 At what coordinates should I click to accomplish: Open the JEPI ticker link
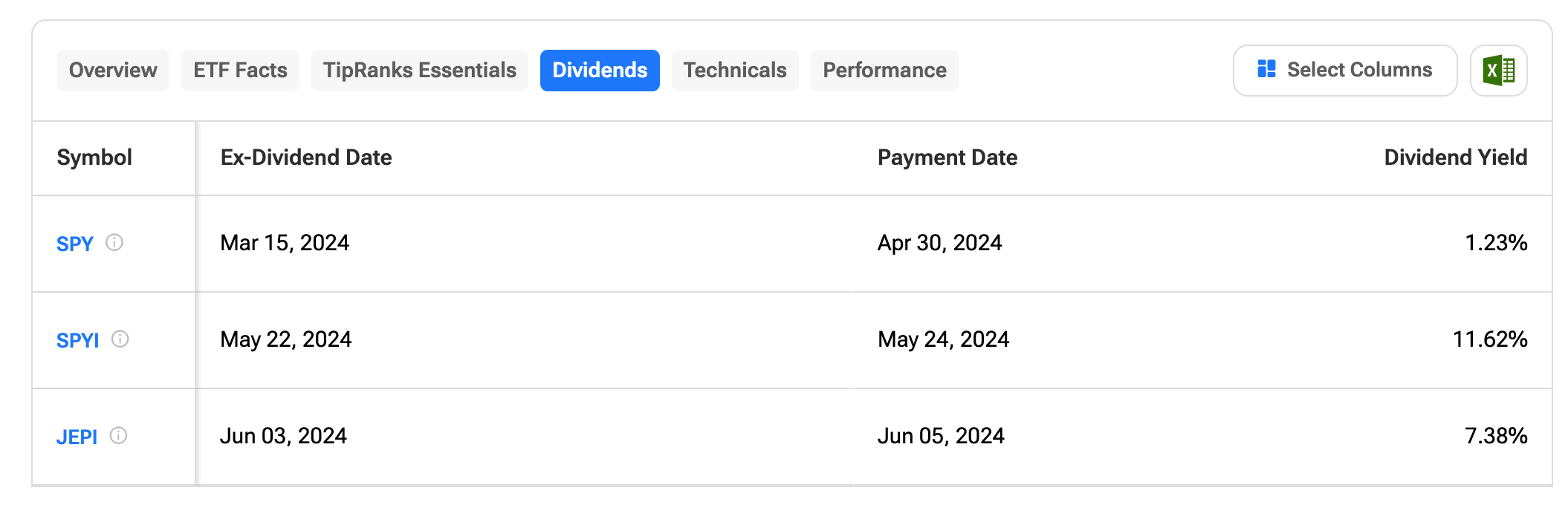77,437
